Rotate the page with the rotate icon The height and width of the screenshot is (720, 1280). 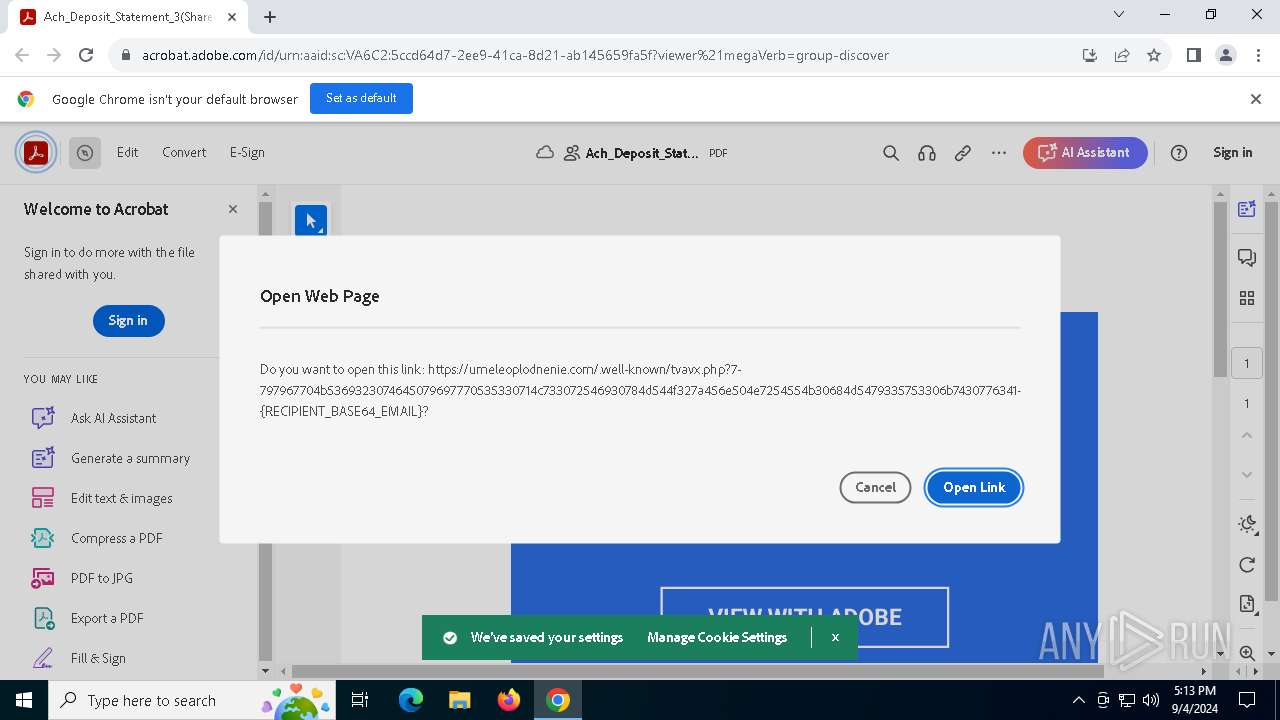click(x=1247, y=565)
